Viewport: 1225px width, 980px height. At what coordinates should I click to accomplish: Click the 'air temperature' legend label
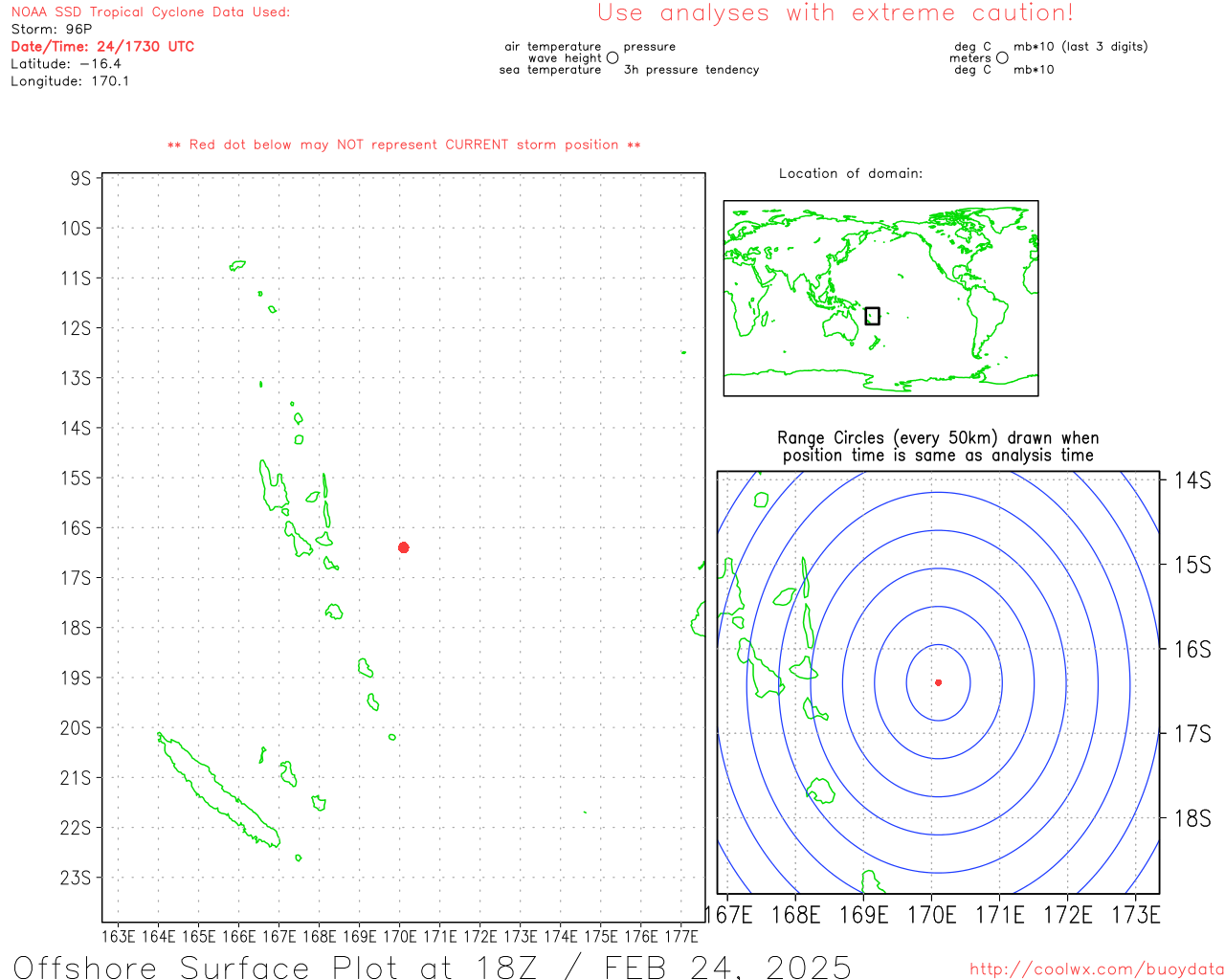click(x=553, y=47)
